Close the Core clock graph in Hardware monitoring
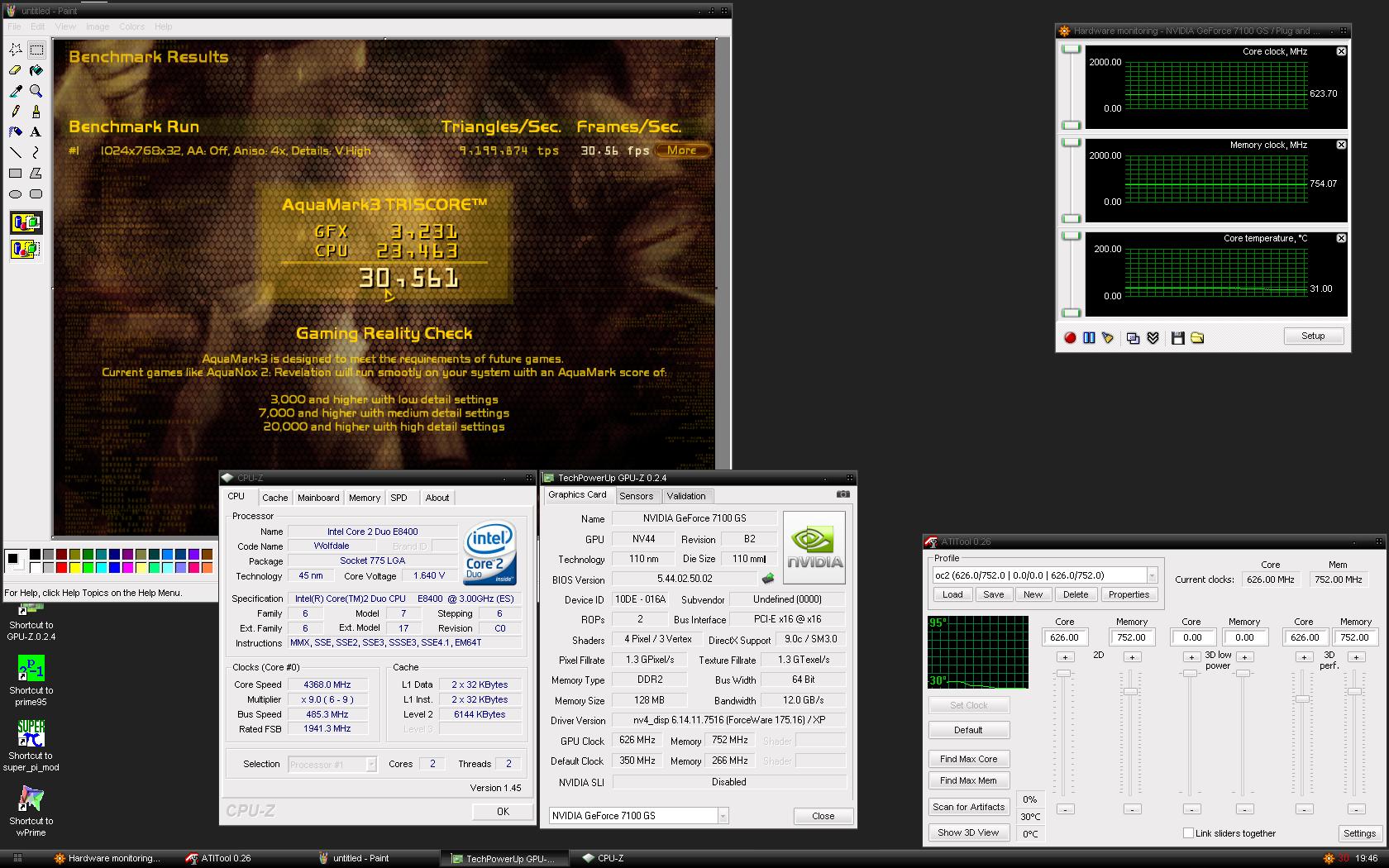This screenshot has height=868, width=1389. (x=1341, y=51)
